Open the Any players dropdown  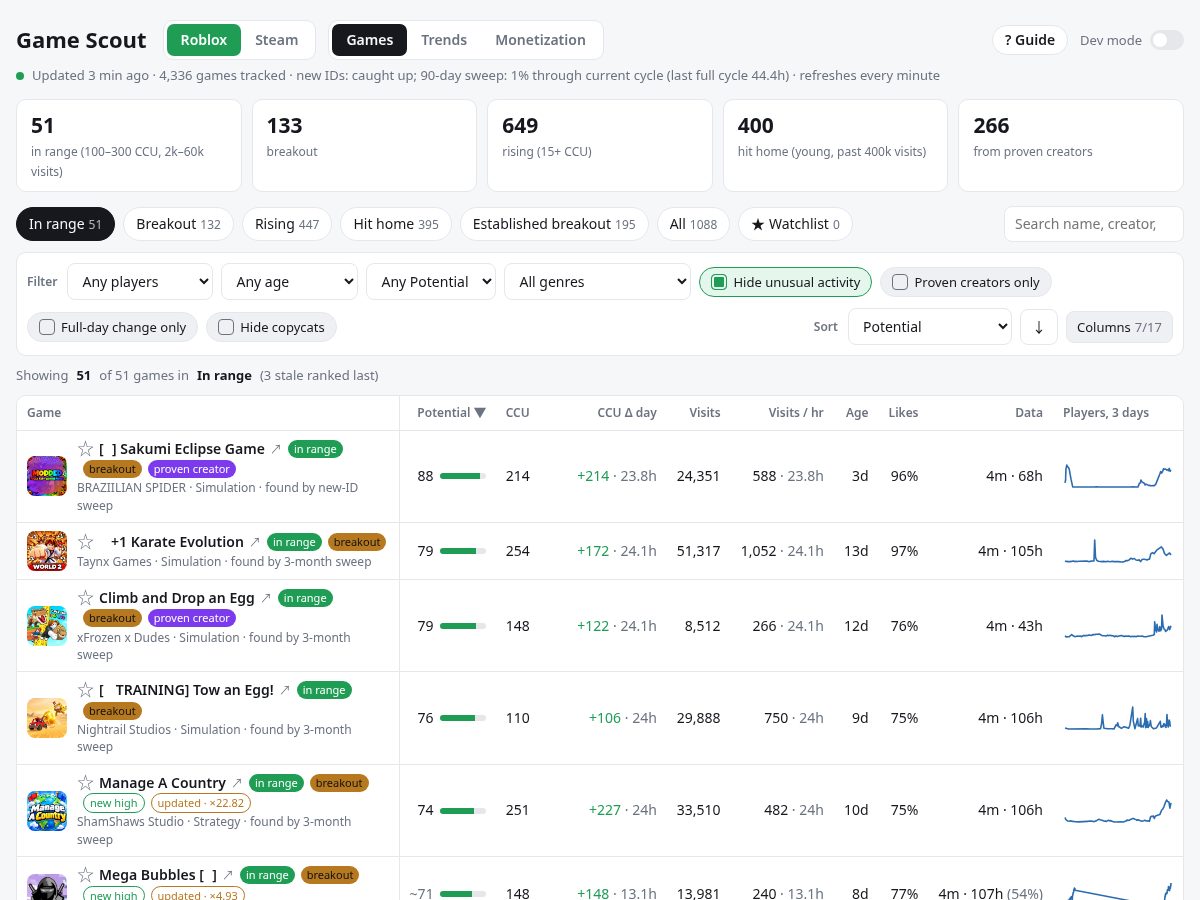pos(140,282)
